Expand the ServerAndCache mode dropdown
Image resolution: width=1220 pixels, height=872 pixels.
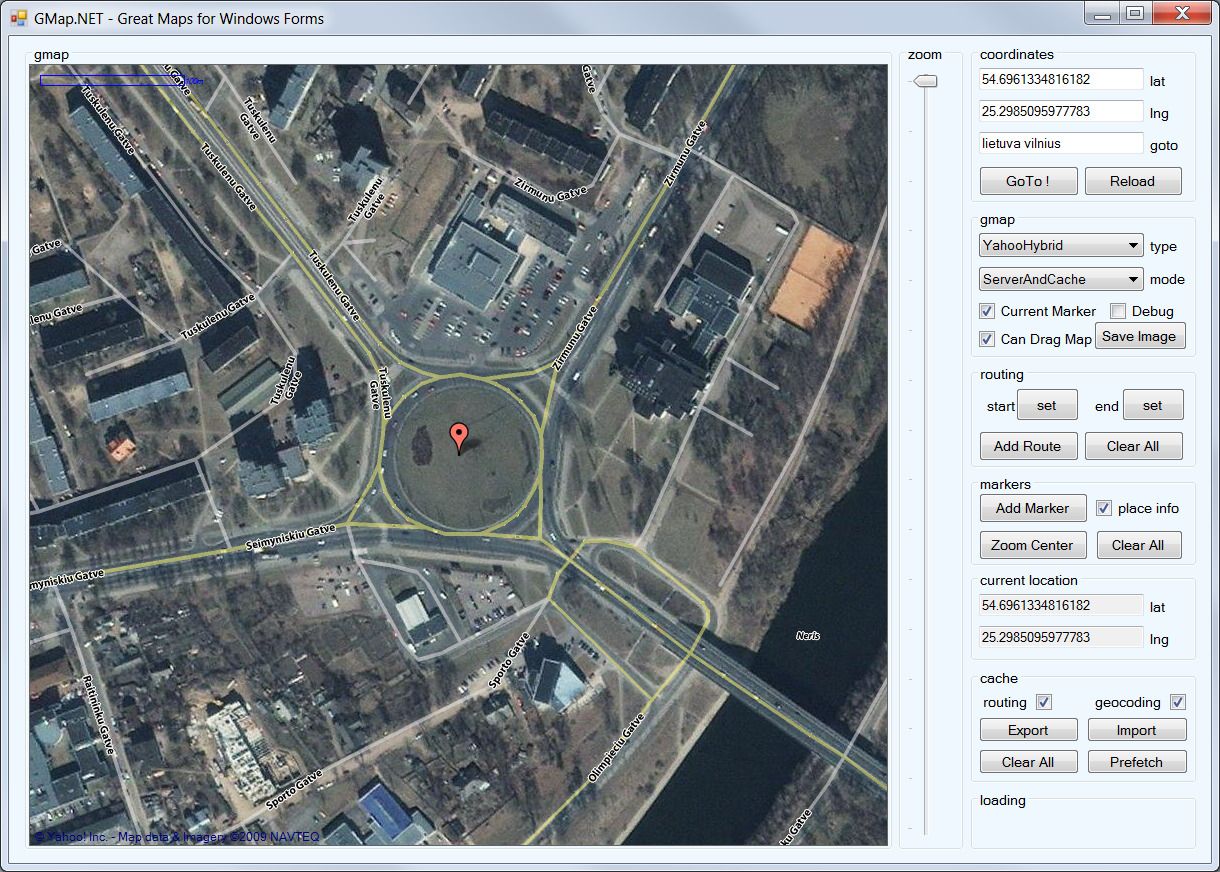(1061, 279)
